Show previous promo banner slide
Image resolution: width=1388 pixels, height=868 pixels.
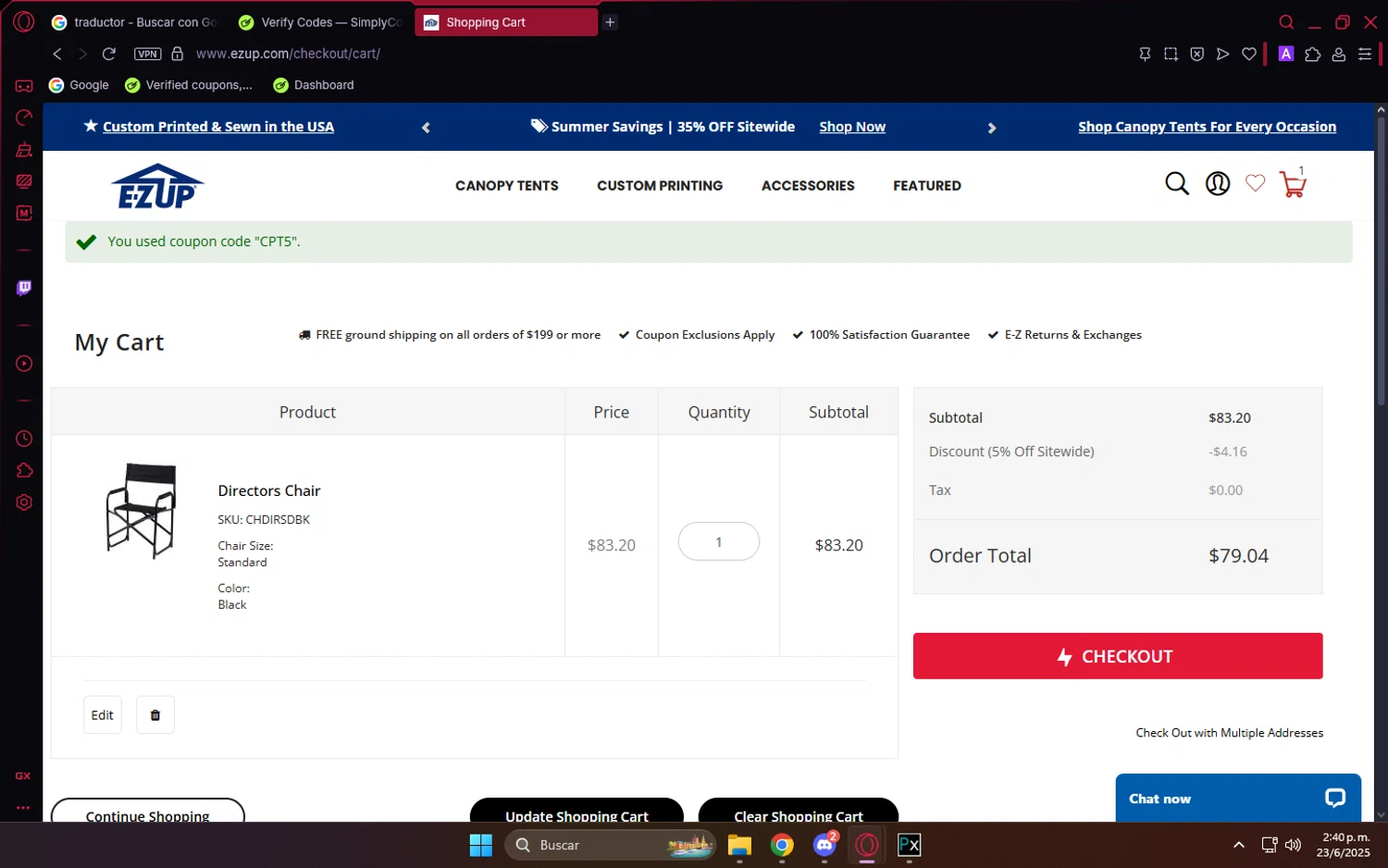point(426,128)
